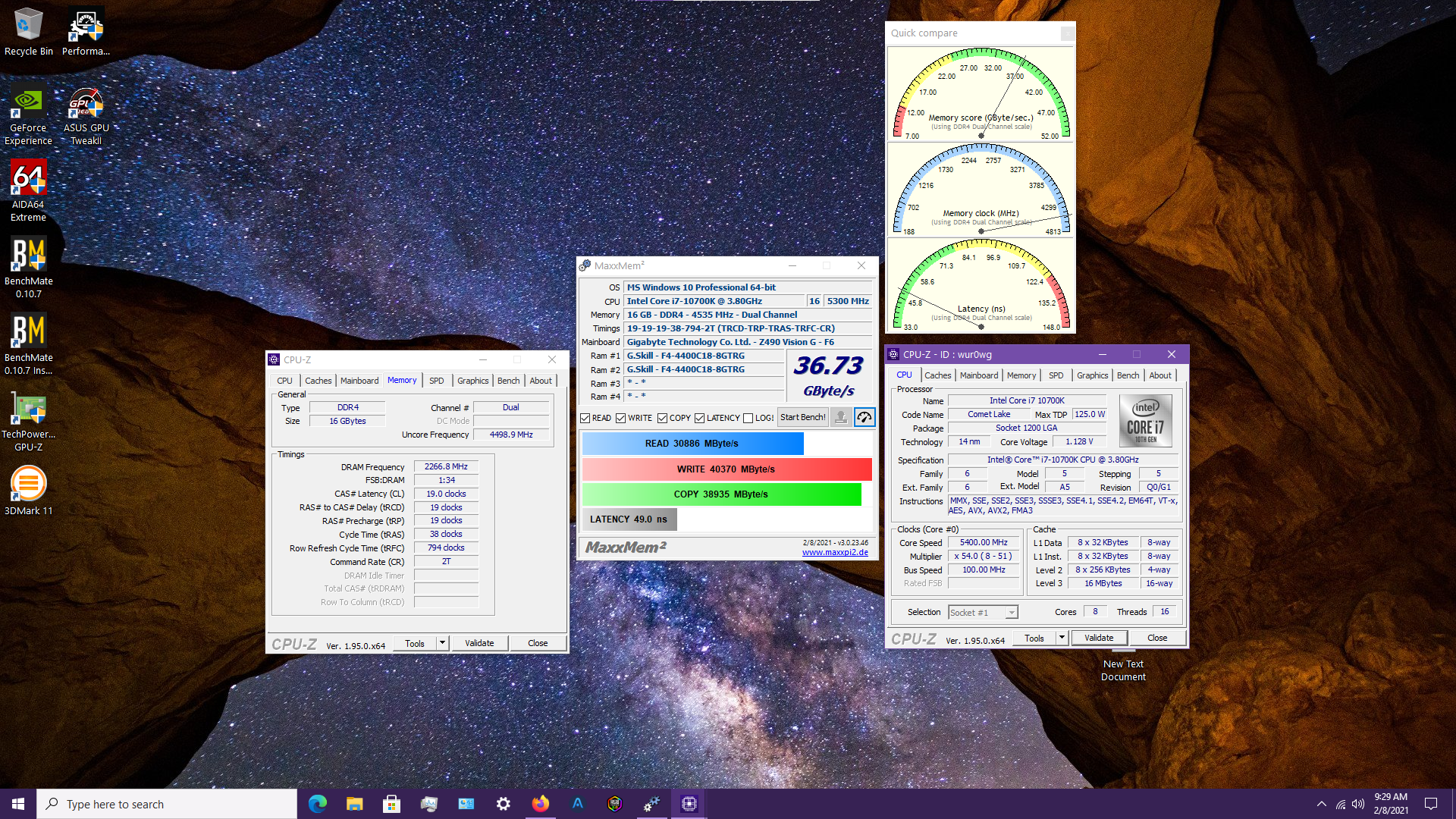Image resolution: width=1456 pixels, height=819 pixels.
Task: Click the WRITE 40370 MByte/s result bar
Action: (x=726, y=469)
